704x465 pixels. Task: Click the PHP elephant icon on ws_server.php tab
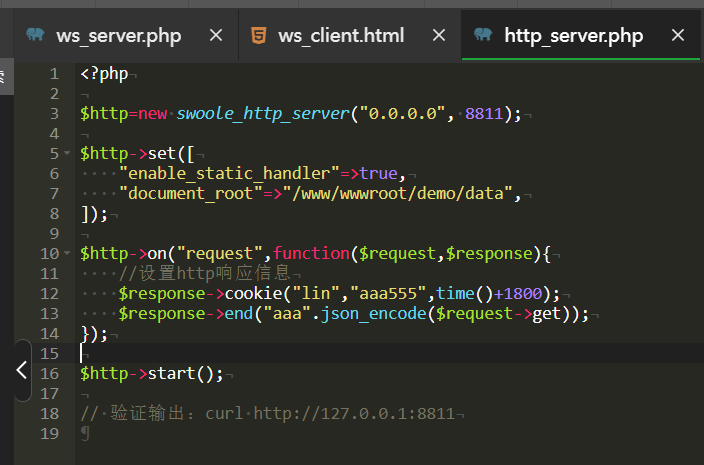[35, 34]
